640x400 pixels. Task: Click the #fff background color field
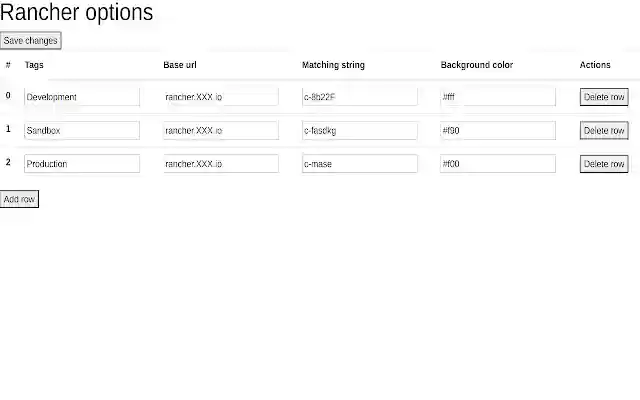(498, 97)
